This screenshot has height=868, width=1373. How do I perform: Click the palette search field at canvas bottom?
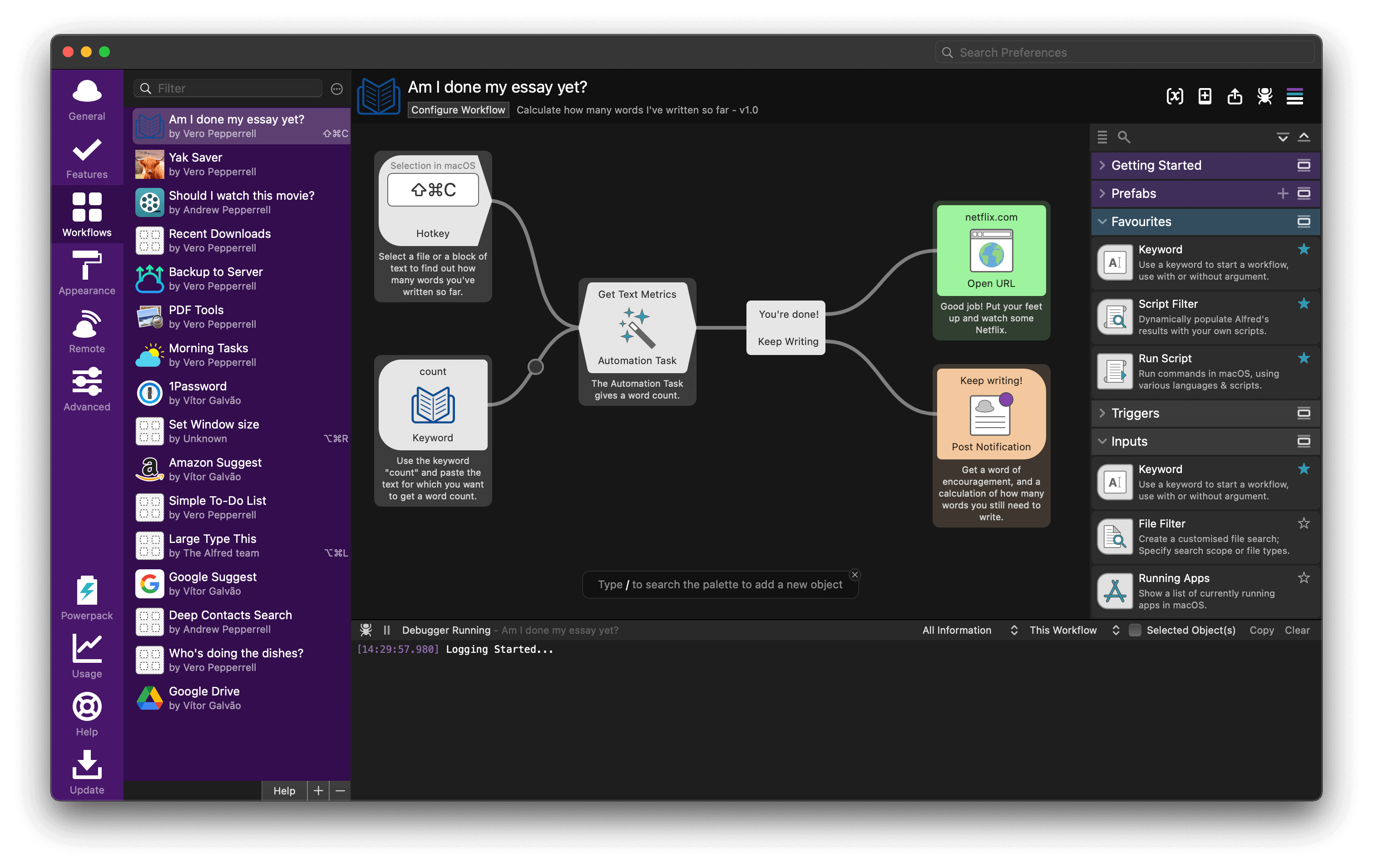pyautogui.click(x=720, y=584)
